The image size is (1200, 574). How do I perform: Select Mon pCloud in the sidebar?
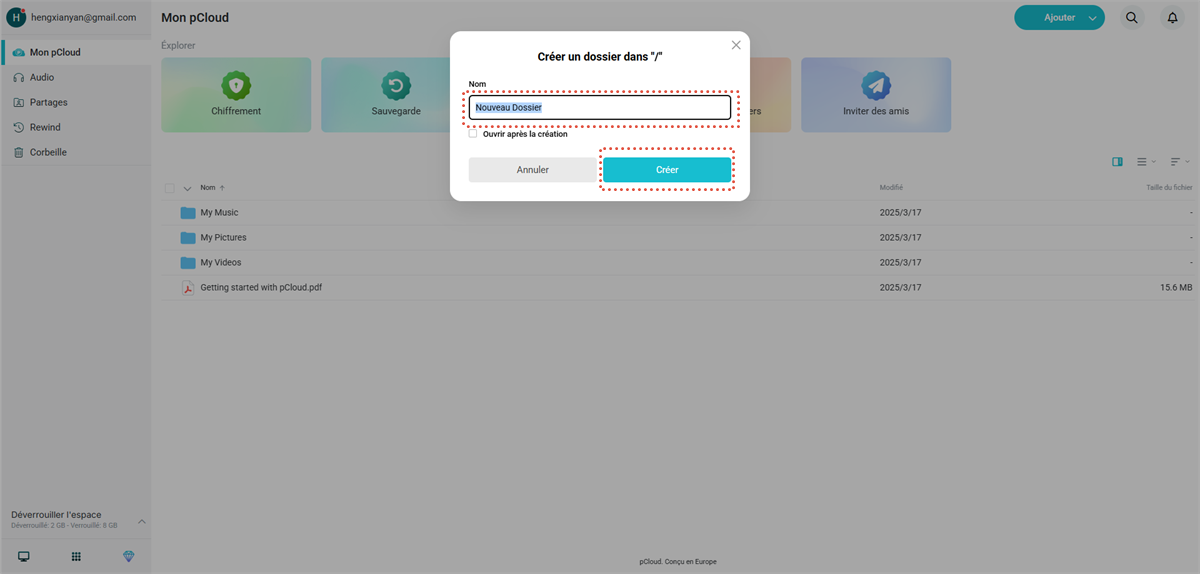coord(76,52)
